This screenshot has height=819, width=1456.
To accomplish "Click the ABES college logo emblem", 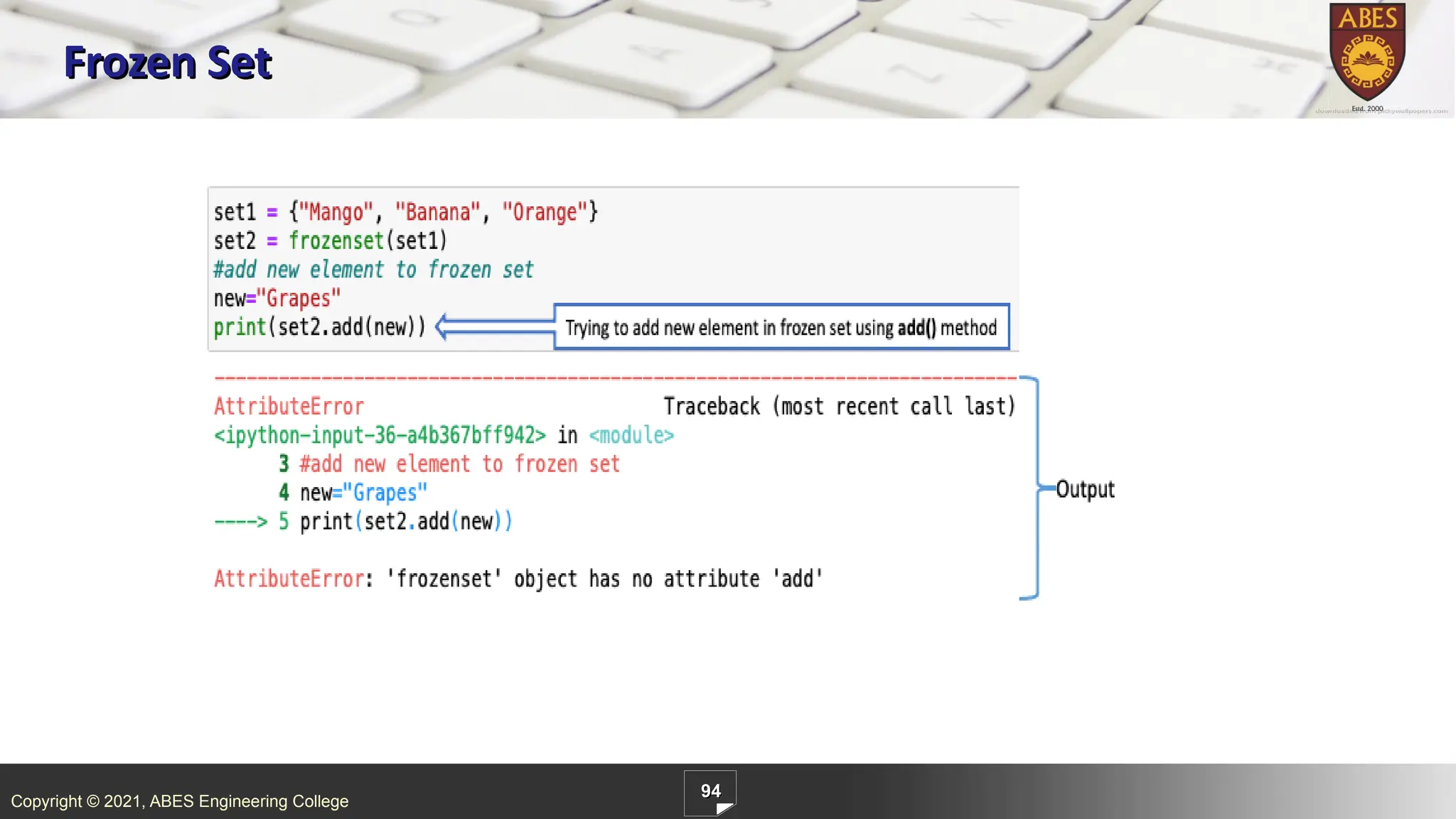I will coord(1366,53).
